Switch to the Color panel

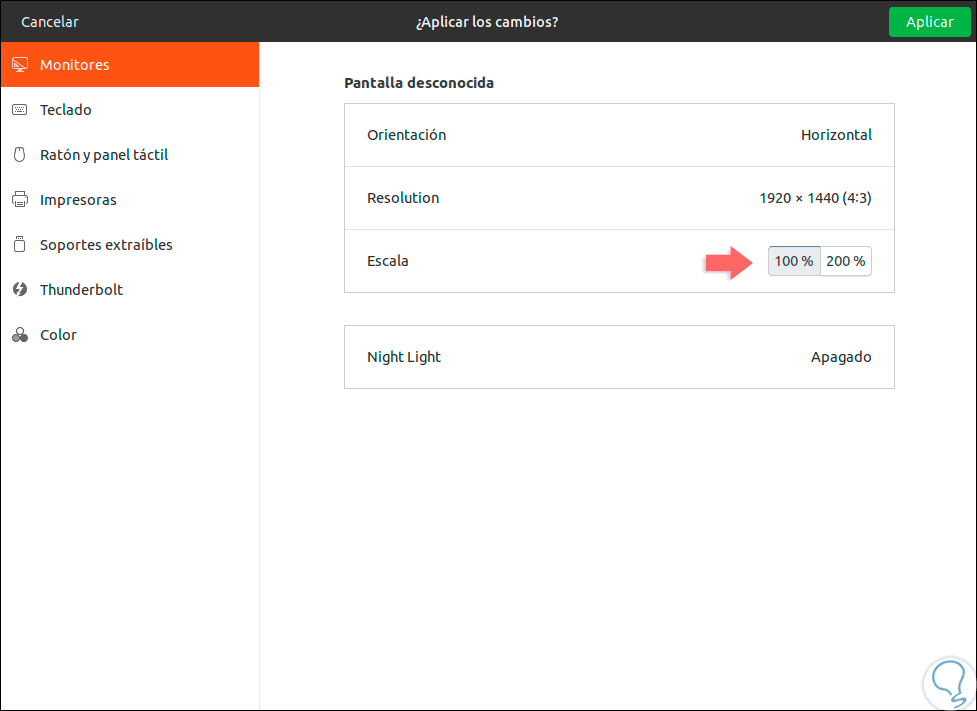pos(130,335)
